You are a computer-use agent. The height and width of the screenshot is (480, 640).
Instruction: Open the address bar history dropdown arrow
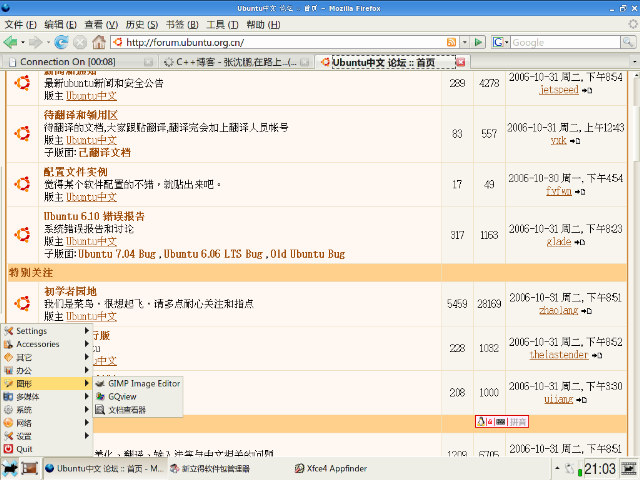click(466, 42)
